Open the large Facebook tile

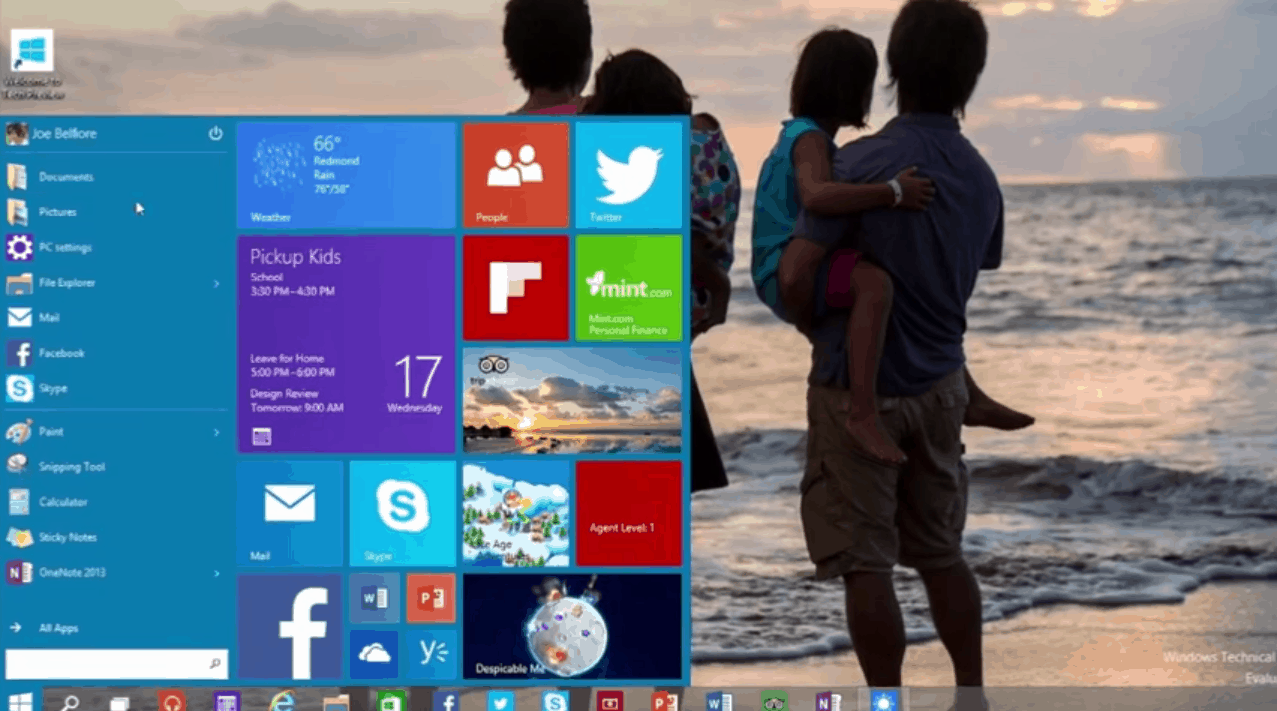290,626
